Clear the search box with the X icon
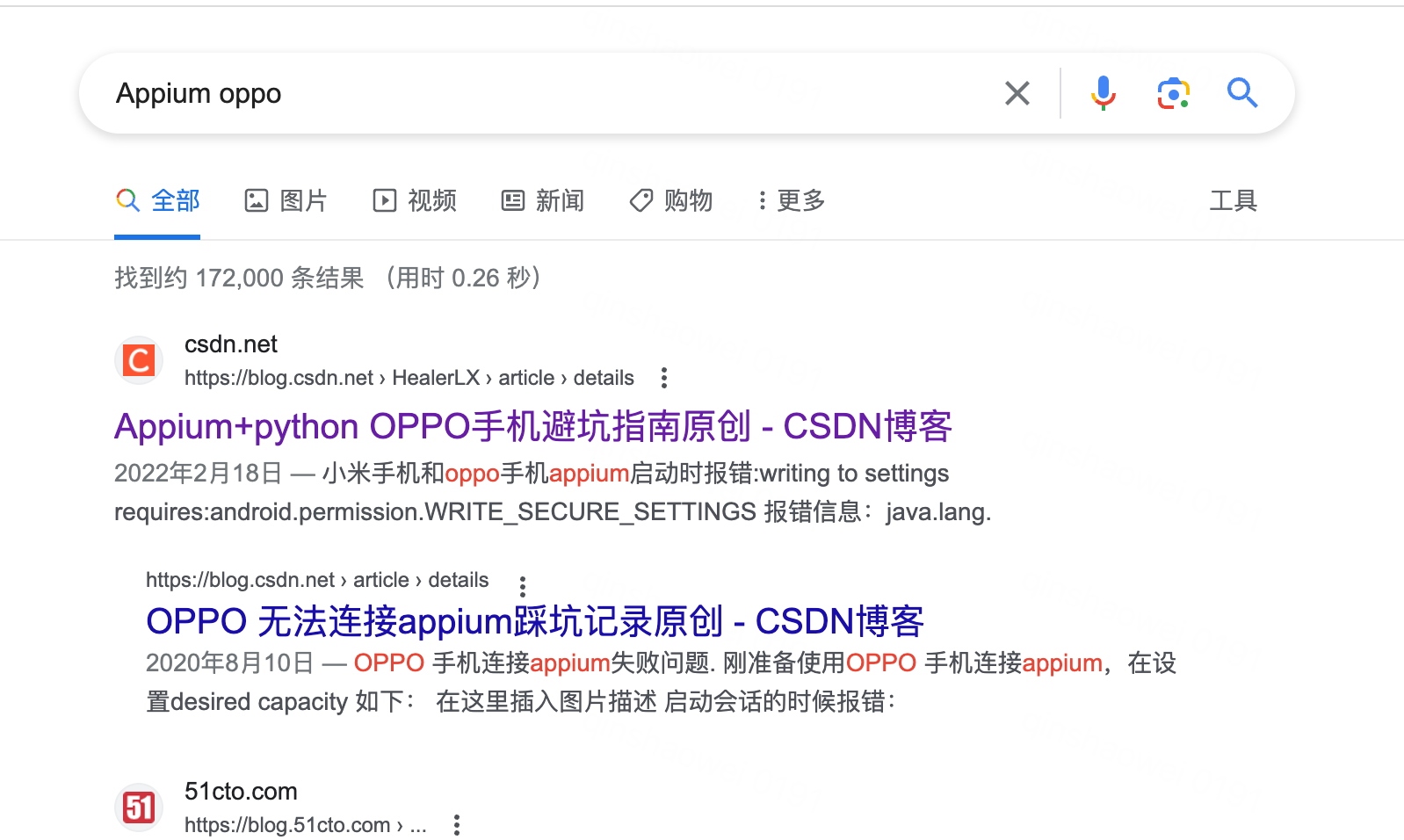This screenshot has width=1404, height=840. (1017, 93)
